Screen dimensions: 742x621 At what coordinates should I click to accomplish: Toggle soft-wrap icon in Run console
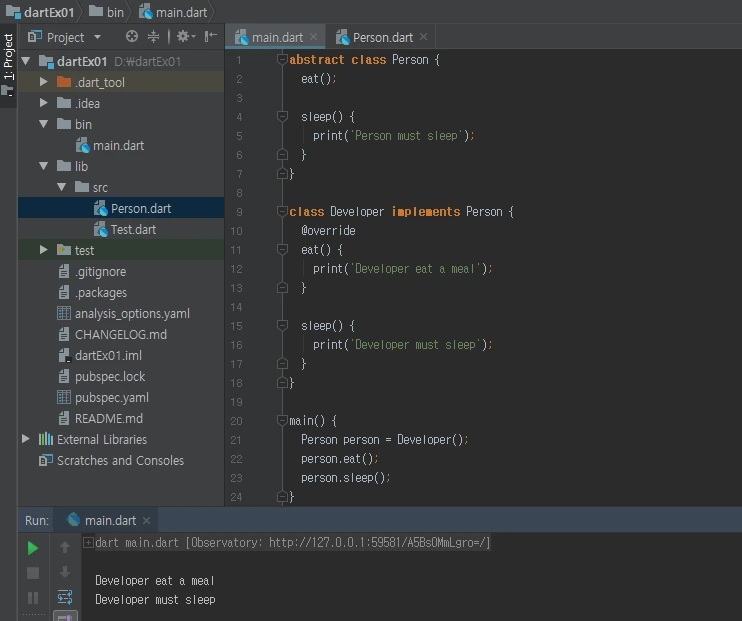65,598
